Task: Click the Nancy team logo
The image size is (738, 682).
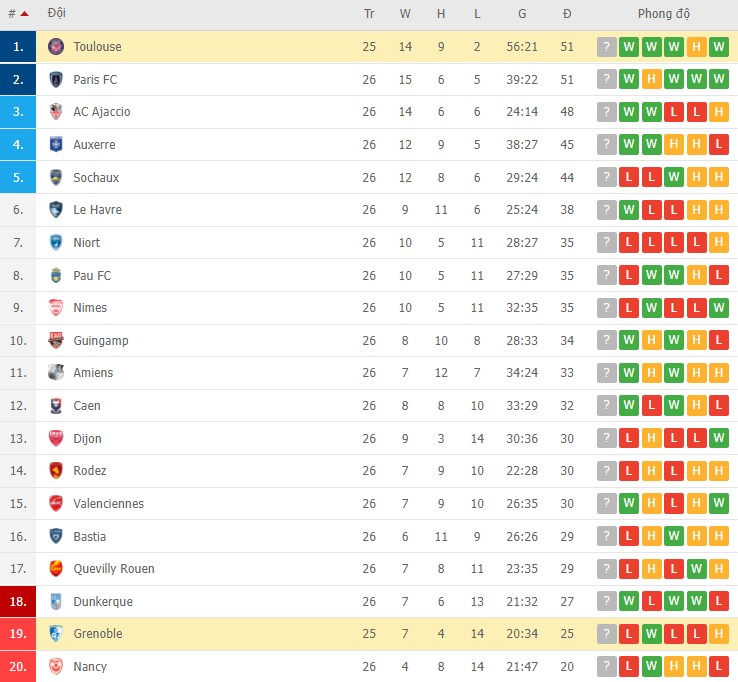Action: point(56,667)
